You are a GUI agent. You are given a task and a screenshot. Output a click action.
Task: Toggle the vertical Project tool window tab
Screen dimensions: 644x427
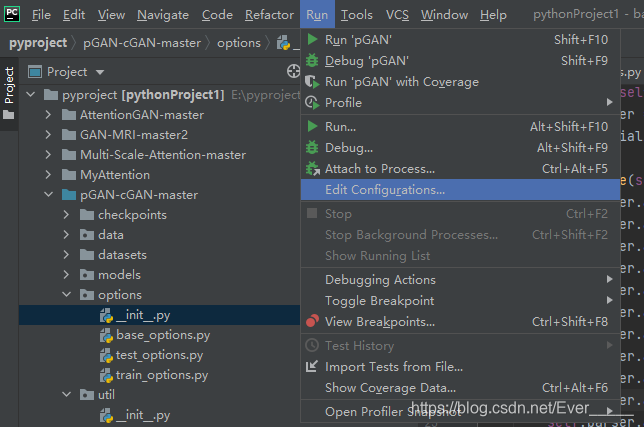coord(9,93)
